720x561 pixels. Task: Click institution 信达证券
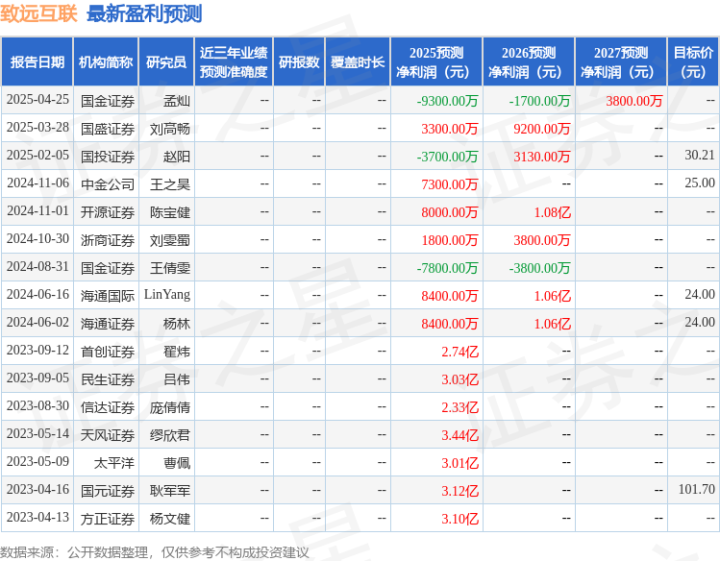[x=107, y=407]
